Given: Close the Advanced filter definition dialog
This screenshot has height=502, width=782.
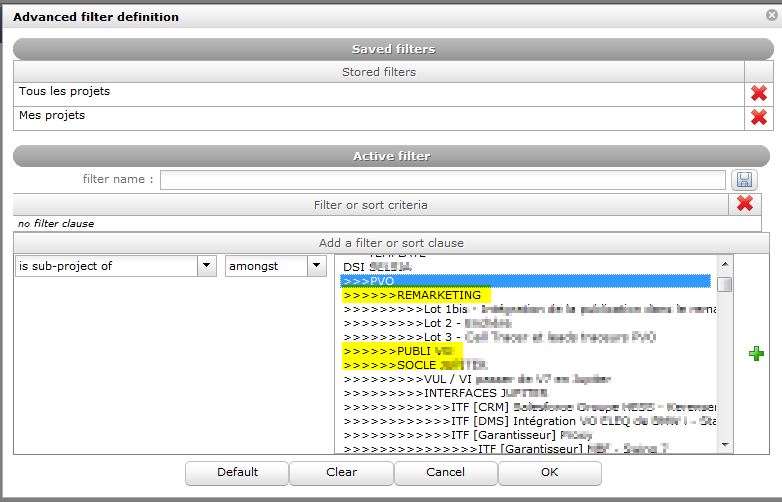Looking at the screenshot, I should 765,17.
